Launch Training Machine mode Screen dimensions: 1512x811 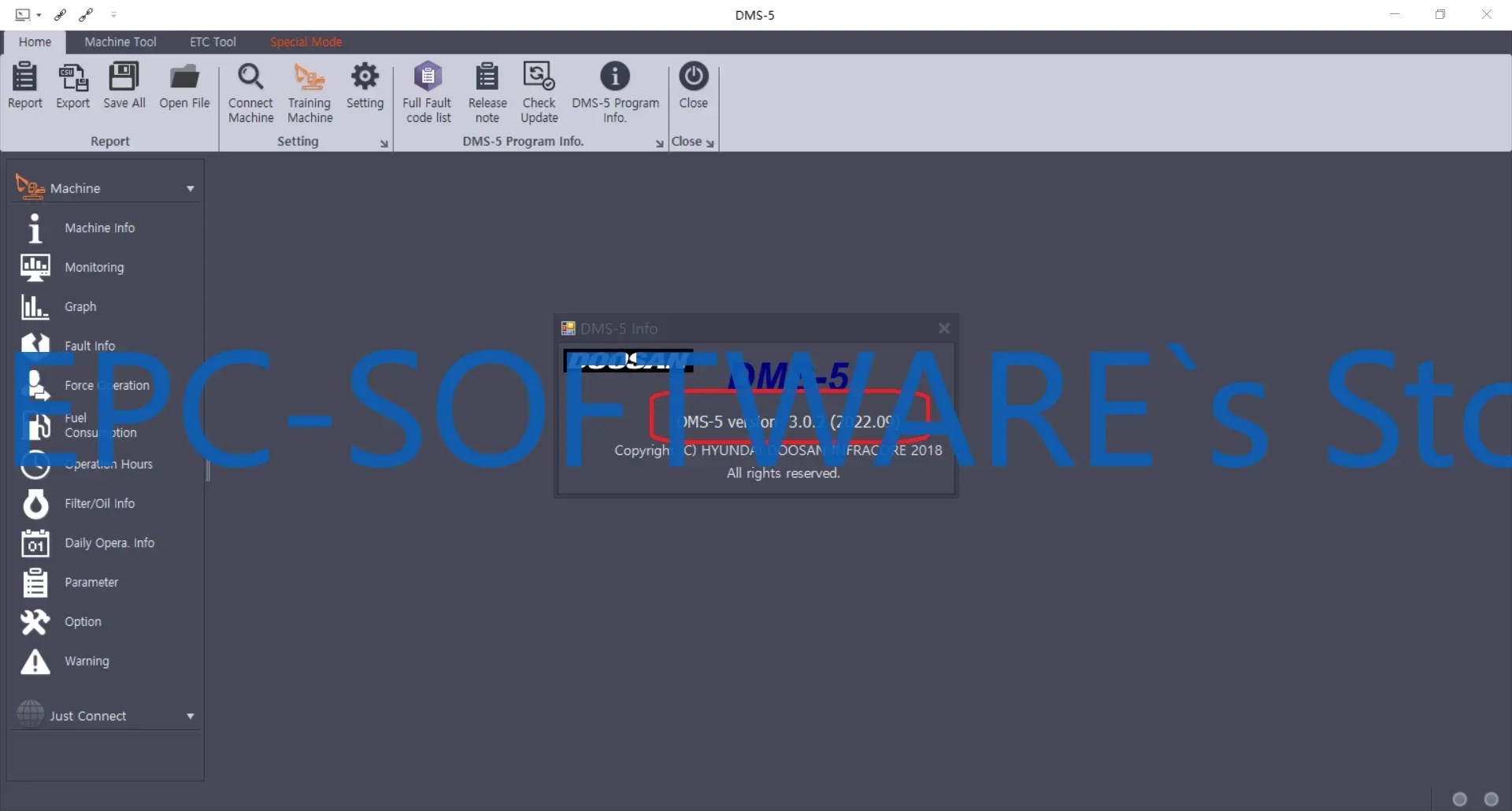[x=309, y=91]
